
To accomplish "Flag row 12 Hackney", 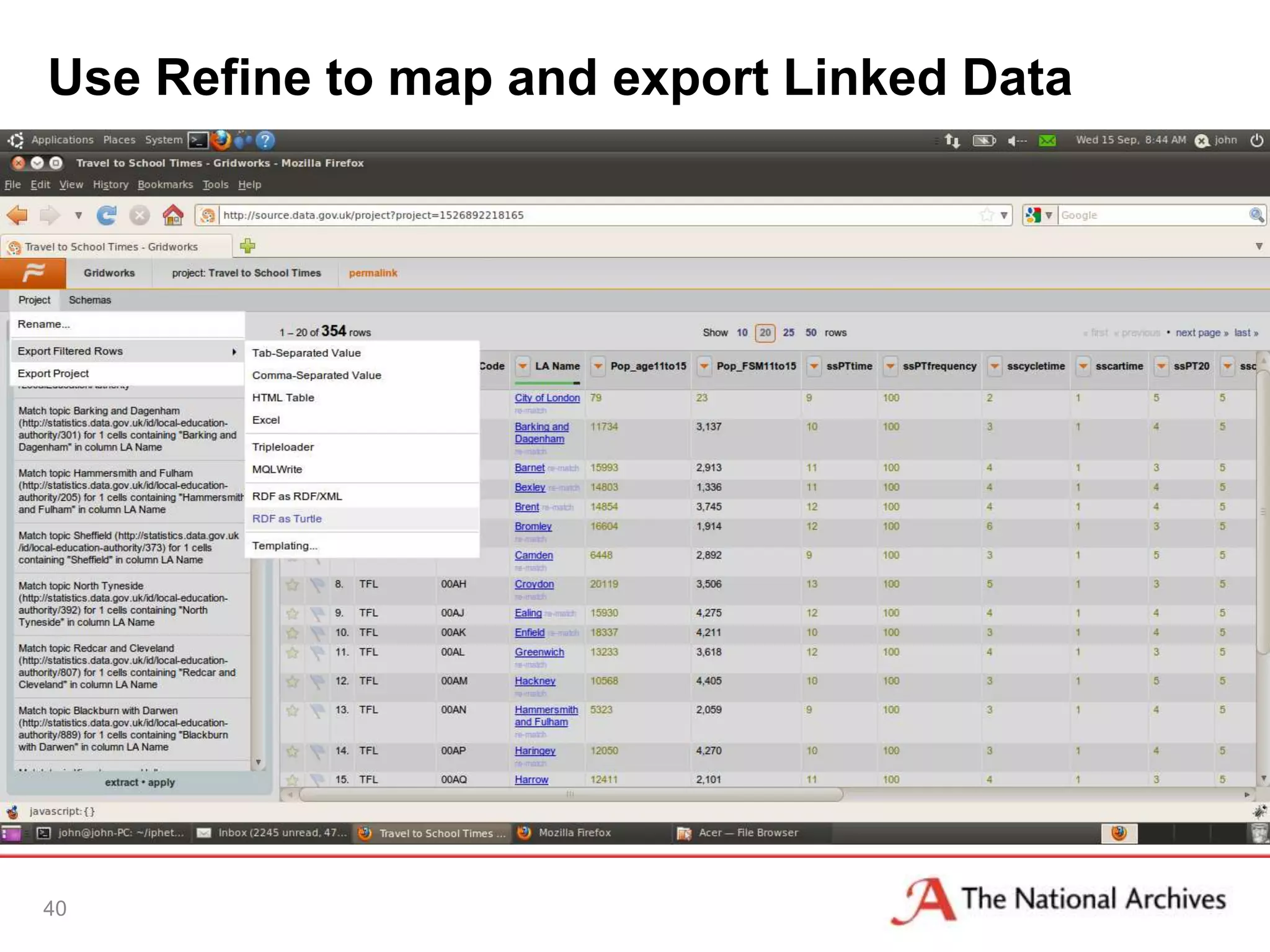I will [x=317, y=681].
